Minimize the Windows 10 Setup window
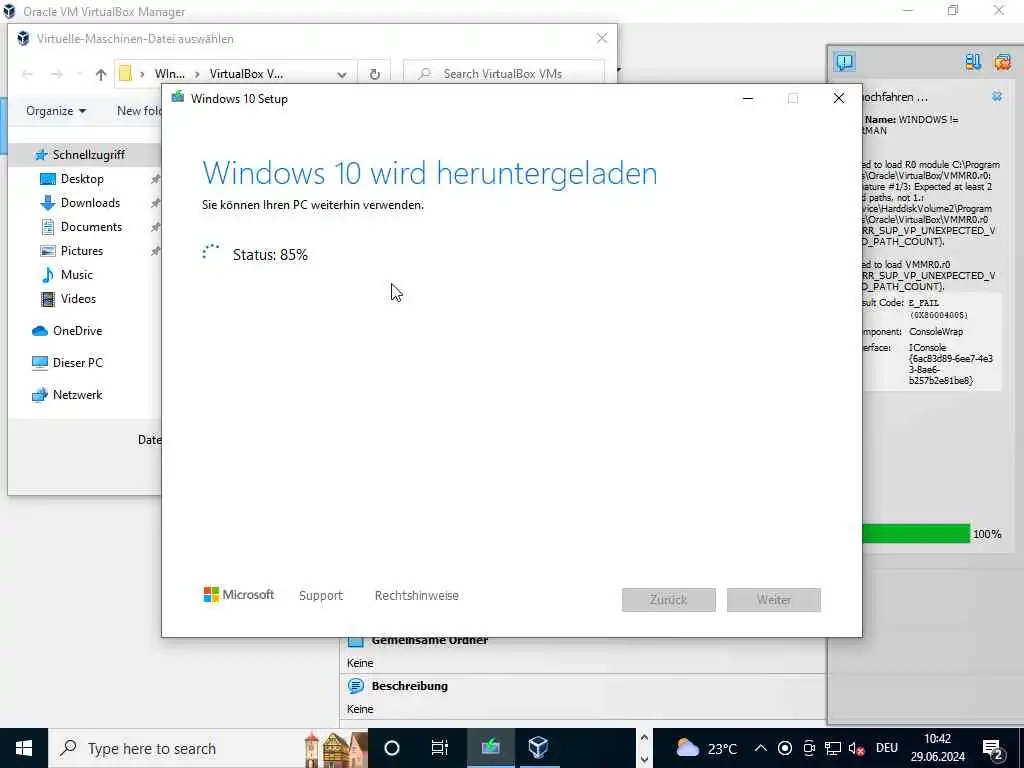Viewport: 1024px width, 768px height. [x=748, y=99]
